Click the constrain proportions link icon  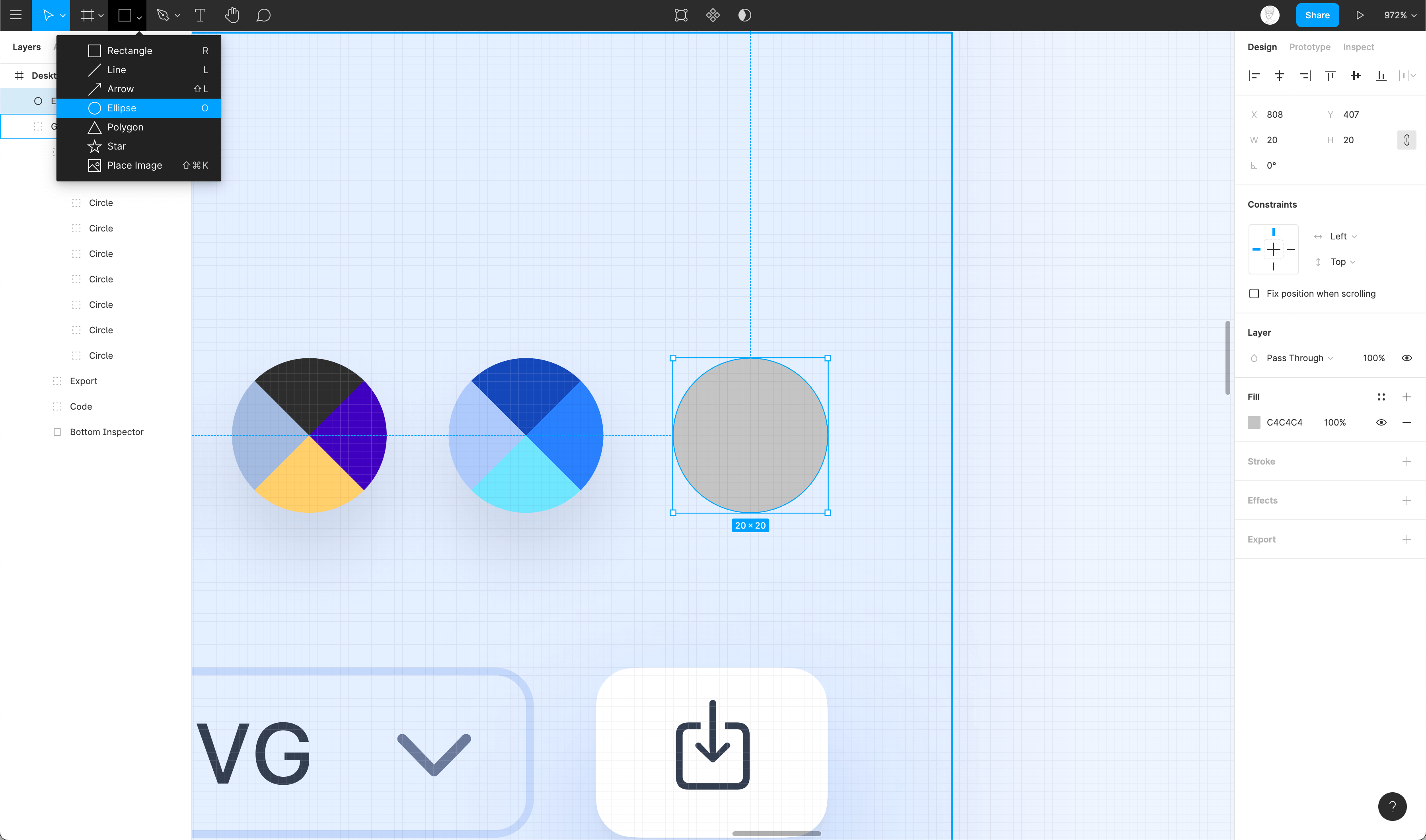pyautogui.click(x=1406, y=140)
